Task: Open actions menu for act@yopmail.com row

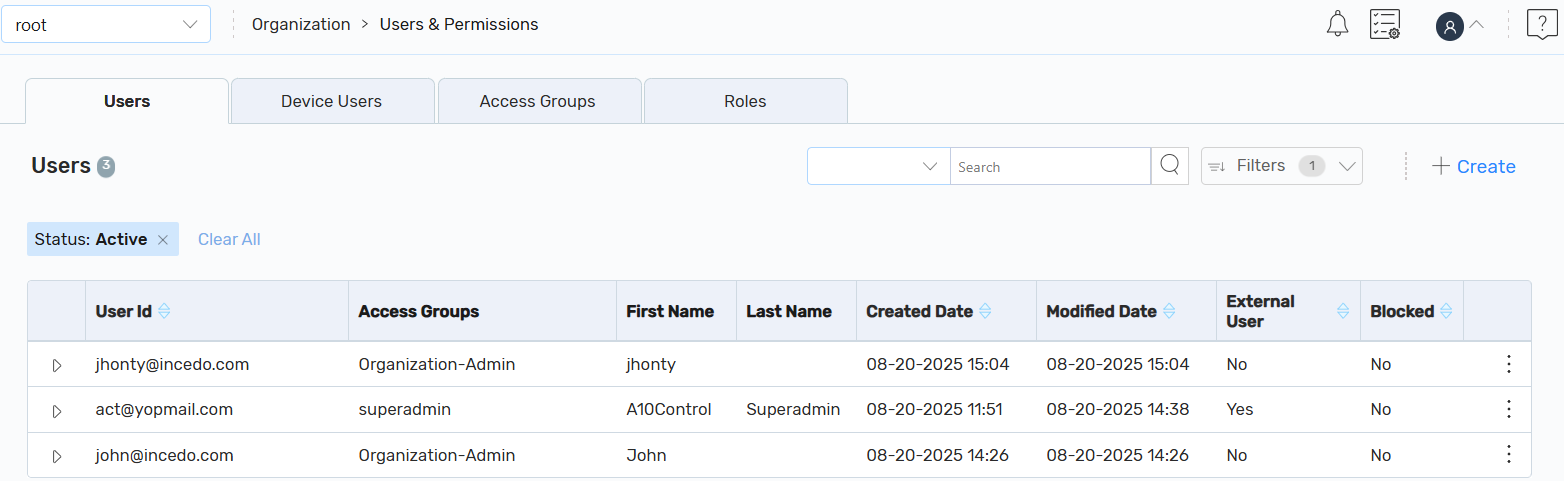Action: (1509, 409)
